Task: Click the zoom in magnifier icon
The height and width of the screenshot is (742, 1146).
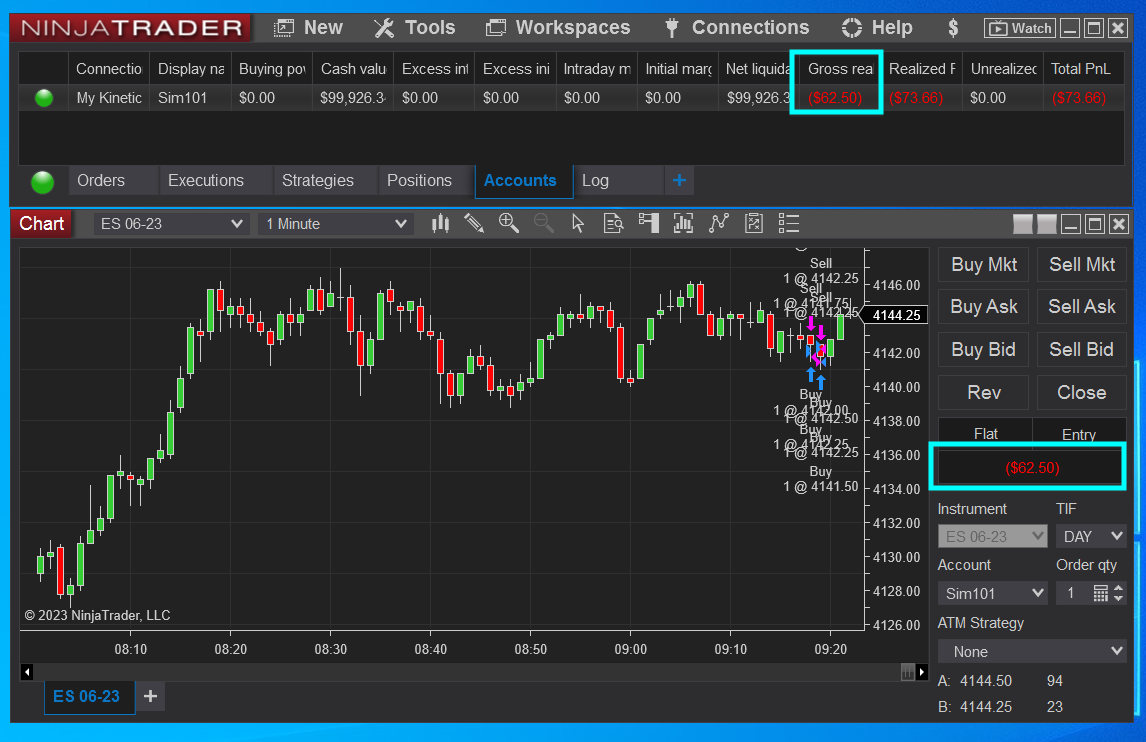Action: click(x=509, y=224)
